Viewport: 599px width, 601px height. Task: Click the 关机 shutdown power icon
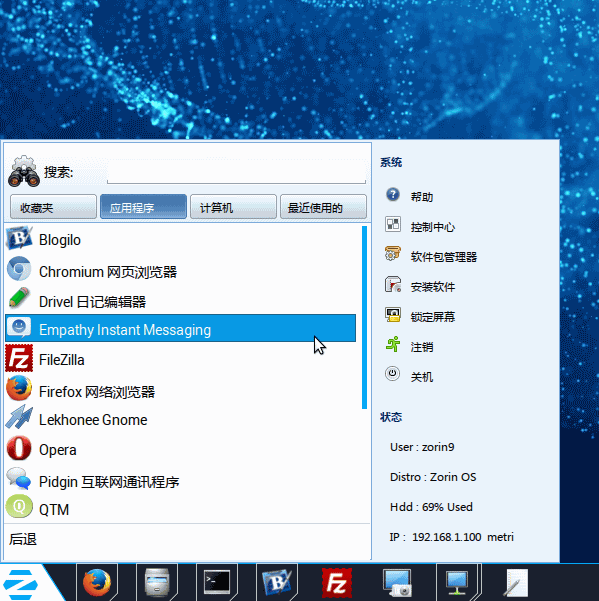point(393,374)
